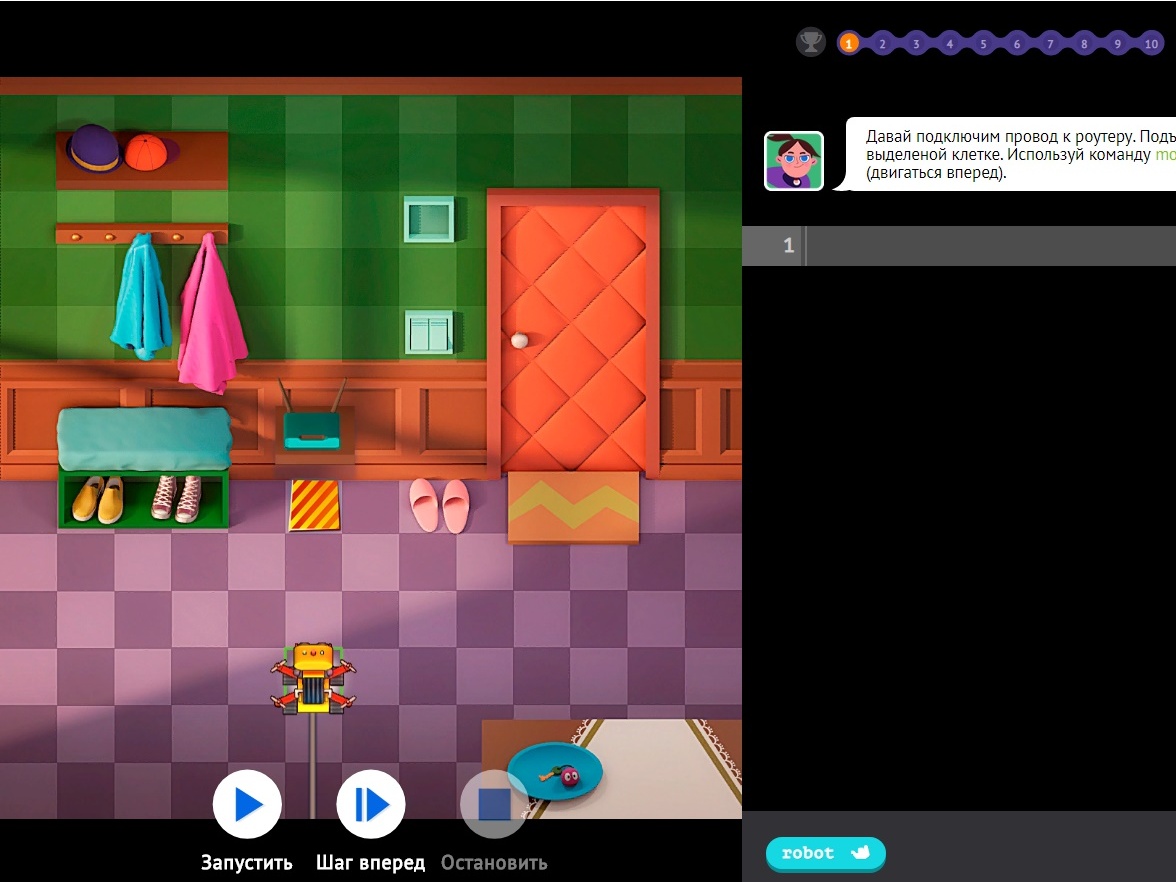Go to level 3 circle
The height and width of the screenshot is (882, 1176).
pyautogui.click(x=916, y=43)
